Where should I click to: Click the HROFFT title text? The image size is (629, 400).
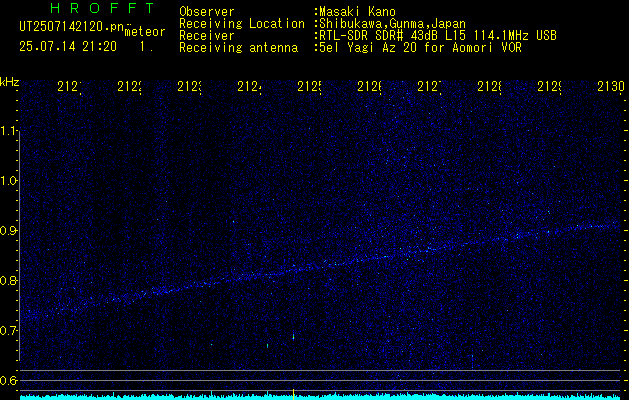pyautogui.click(x=103, y=8)
